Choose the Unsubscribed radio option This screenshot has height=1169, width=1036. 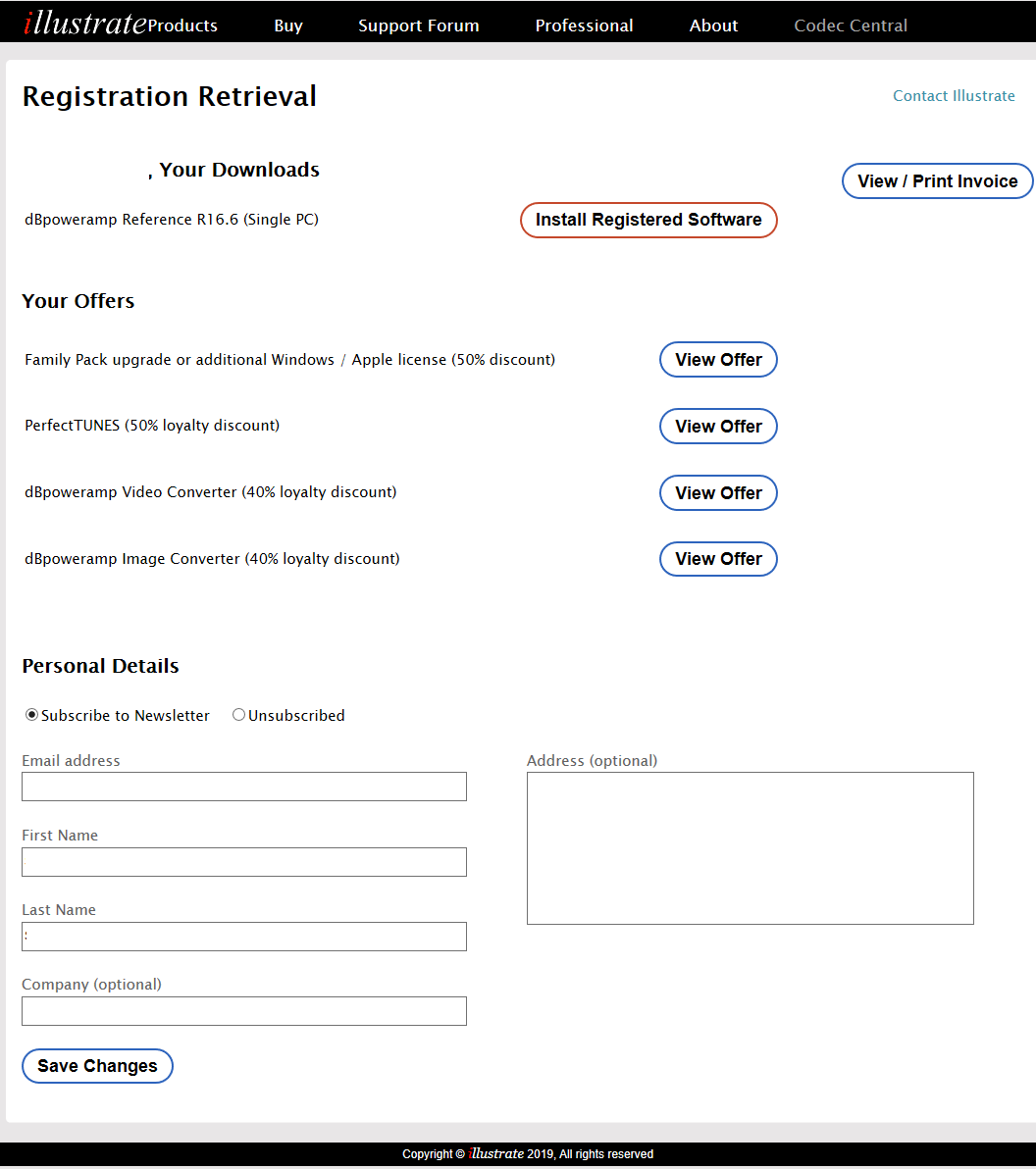tap(238, 715)
